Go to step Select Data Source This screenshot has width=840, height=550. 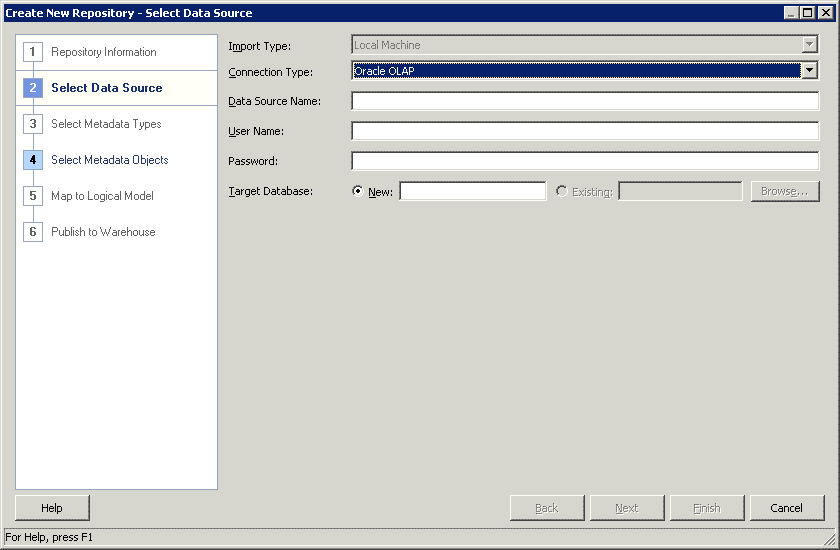[107, 88]
